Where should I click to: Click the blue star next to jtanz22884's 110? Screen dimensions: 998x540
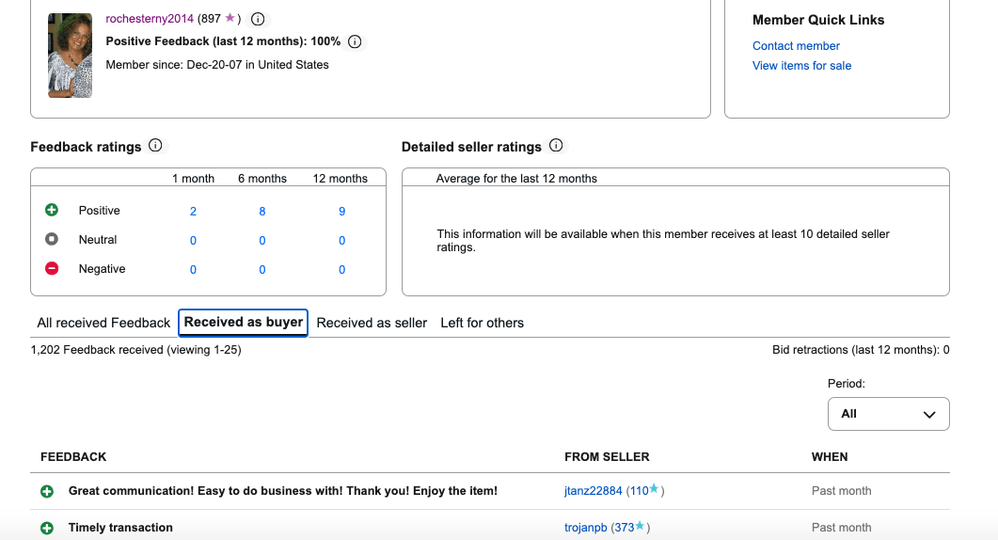654,489
